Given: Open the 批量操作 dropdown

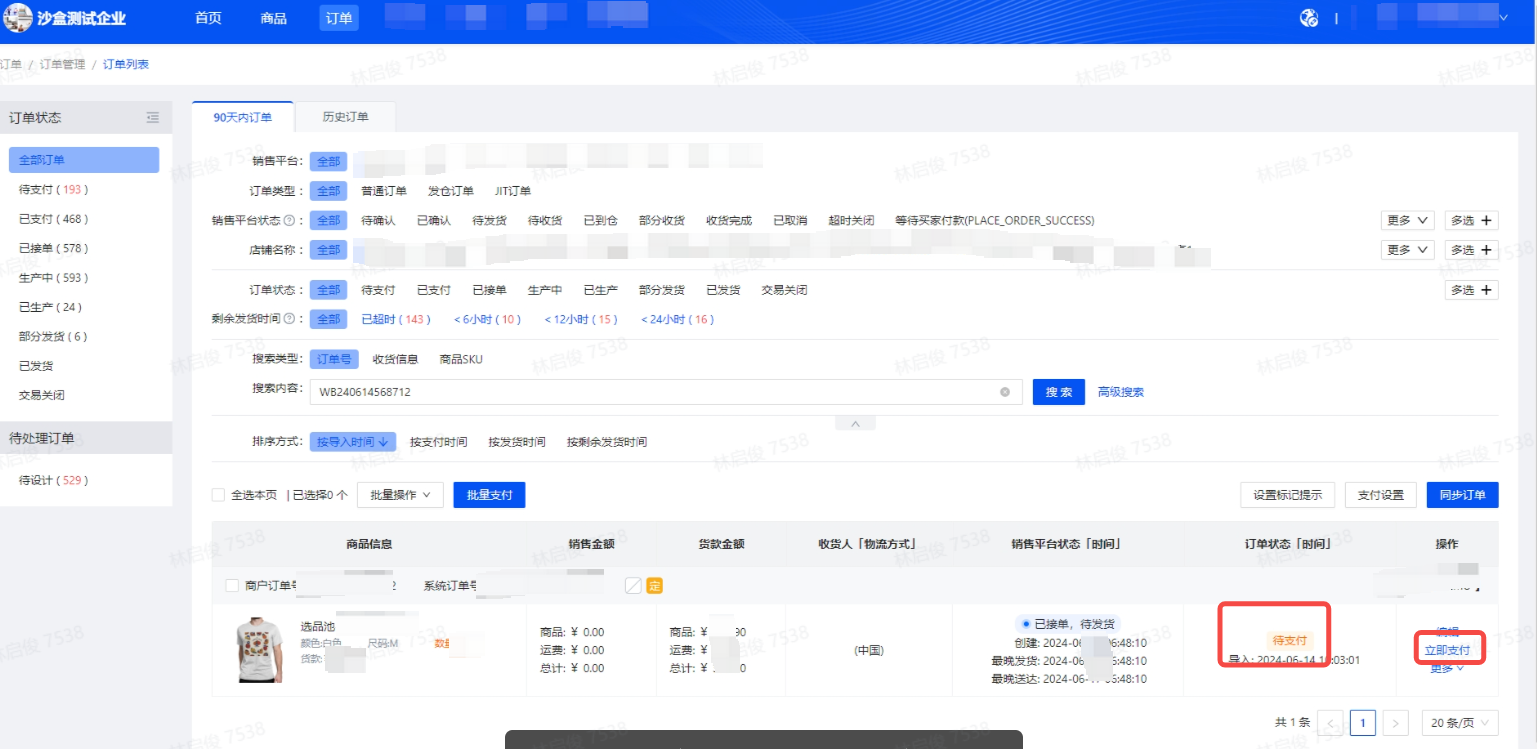Looking at the screenshot, I should coord(399,494).
